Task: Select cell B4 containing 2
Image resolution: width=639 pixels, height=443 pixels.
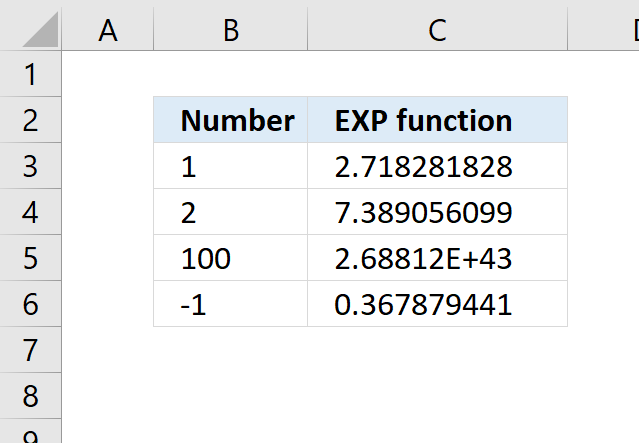Action: pyautogui.click(x=231, y=212)
